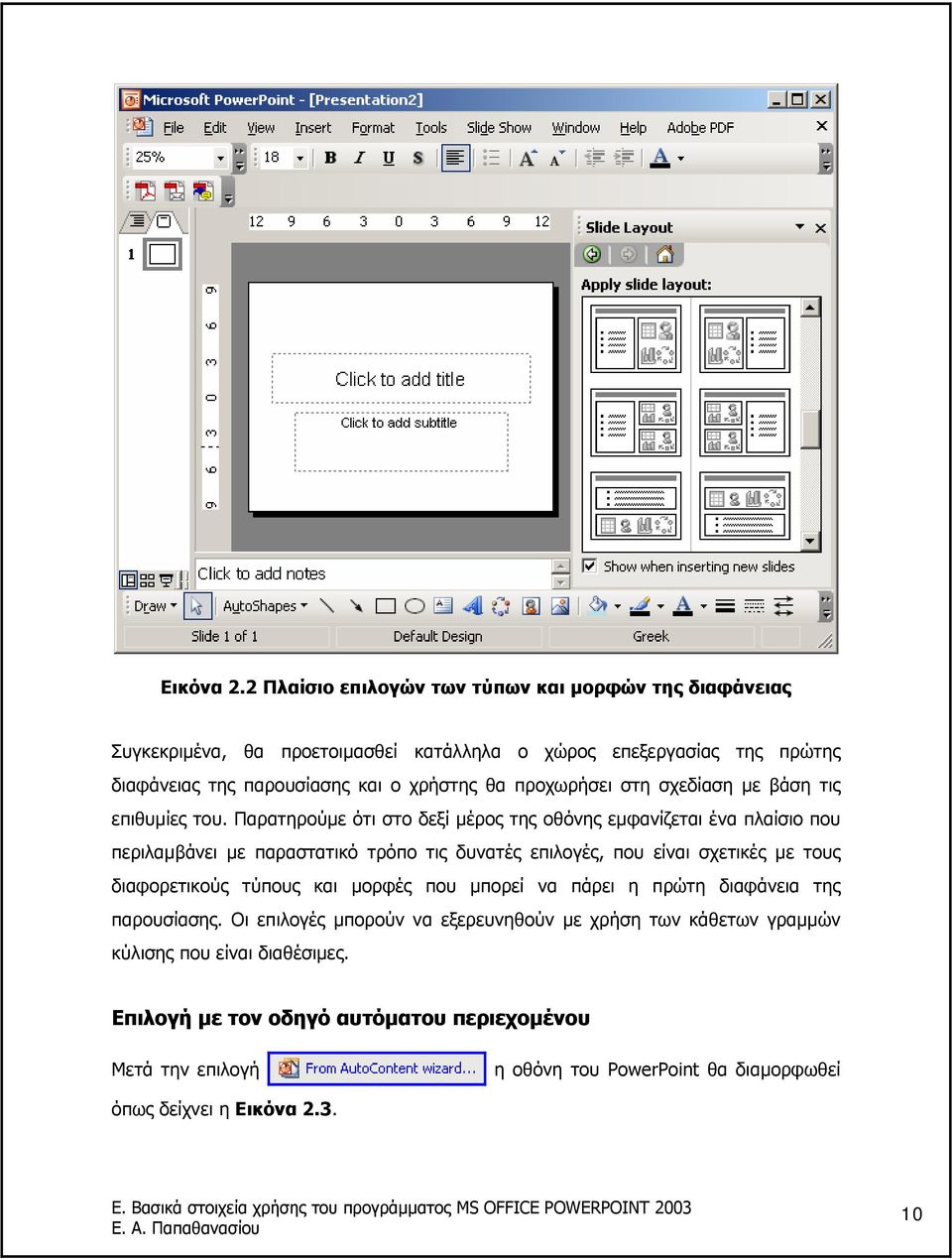
Task: Click the Align Left icon
Action: 455,158
